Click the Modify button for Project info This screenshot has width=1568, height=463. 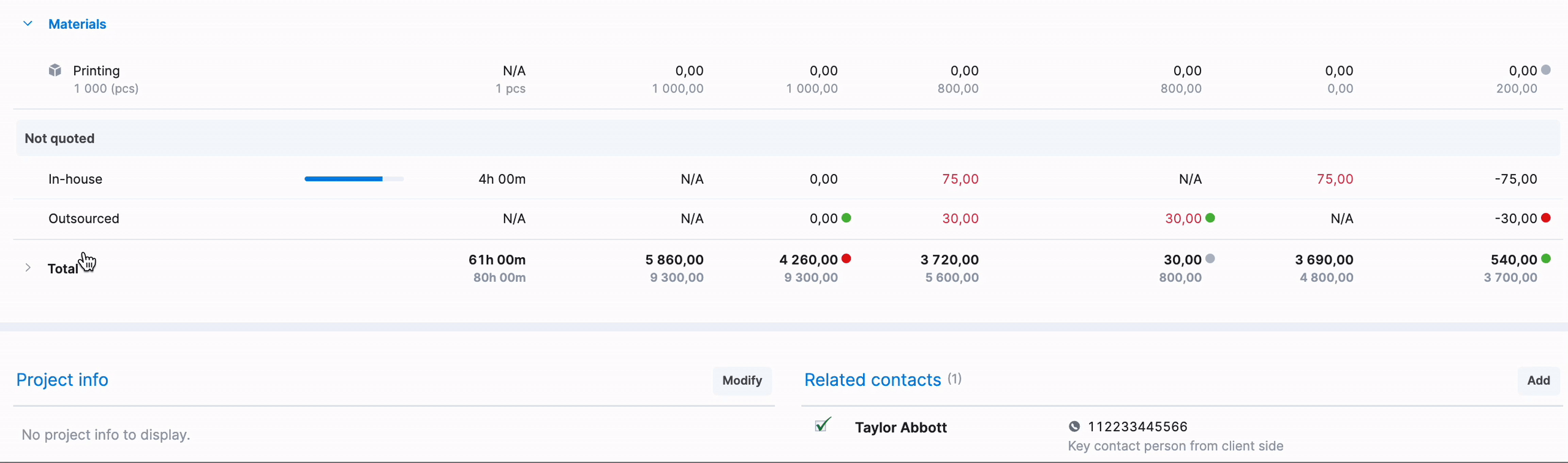(x=742, y=380)
